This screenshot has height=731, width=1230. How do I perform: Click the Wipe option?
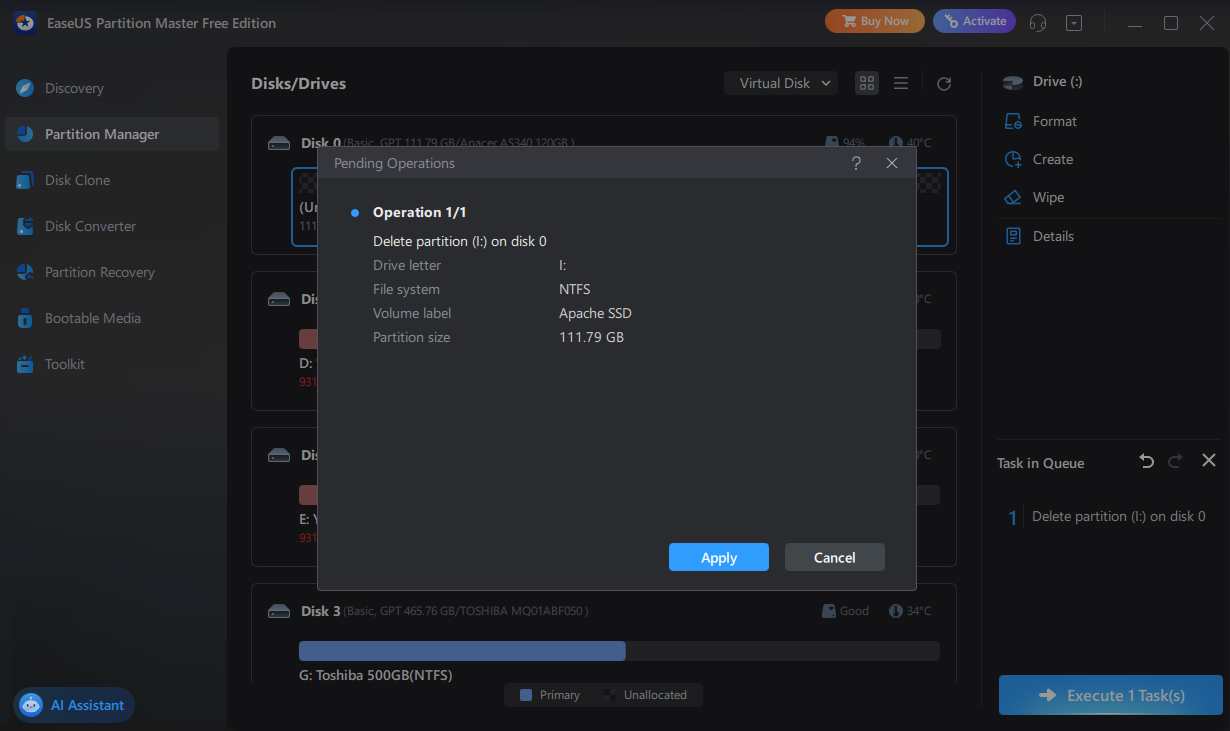[1035, 197]
